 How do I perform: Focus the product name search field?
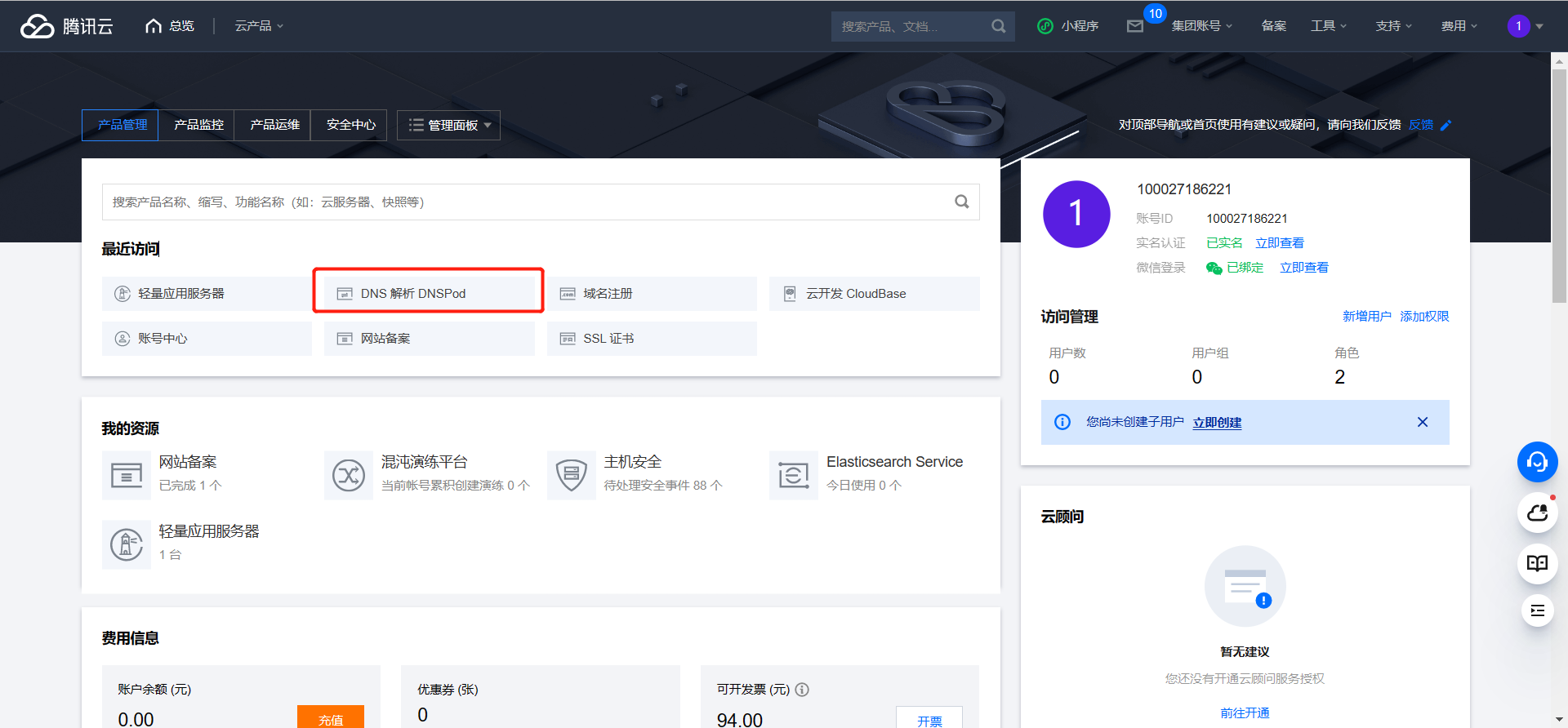531,202
